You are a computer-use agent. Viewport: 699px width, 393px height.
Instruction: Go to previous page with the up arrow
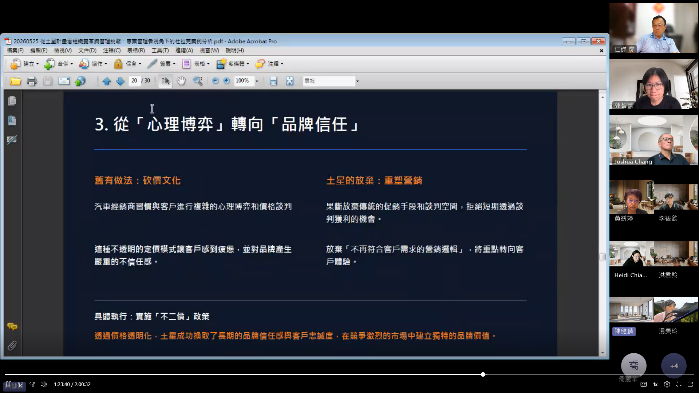(x=107, y=81)
